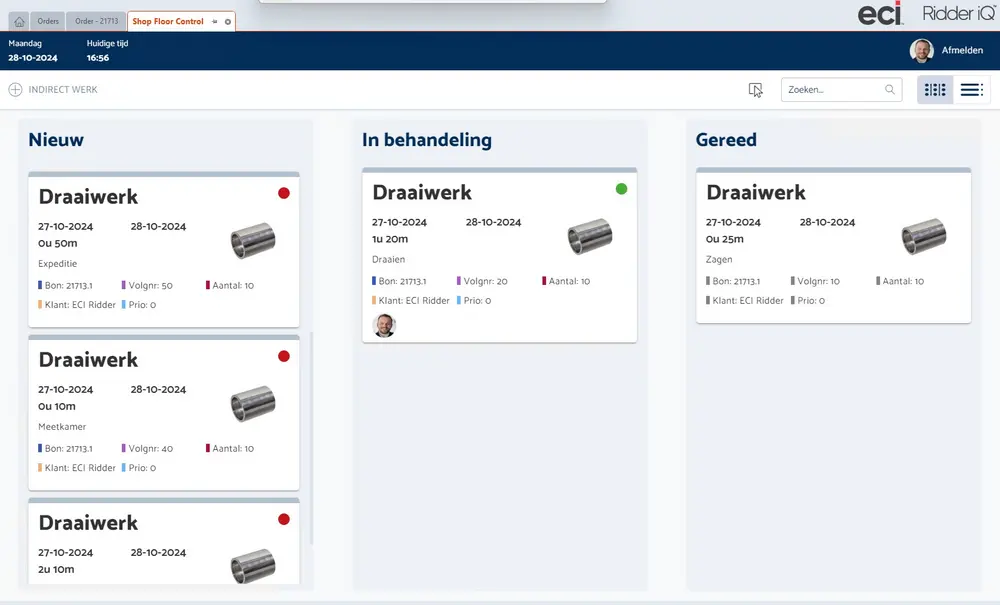Click the green status dot on Draaien card
This screenshot has width=1000, height=605.
[x=621, y=189]
